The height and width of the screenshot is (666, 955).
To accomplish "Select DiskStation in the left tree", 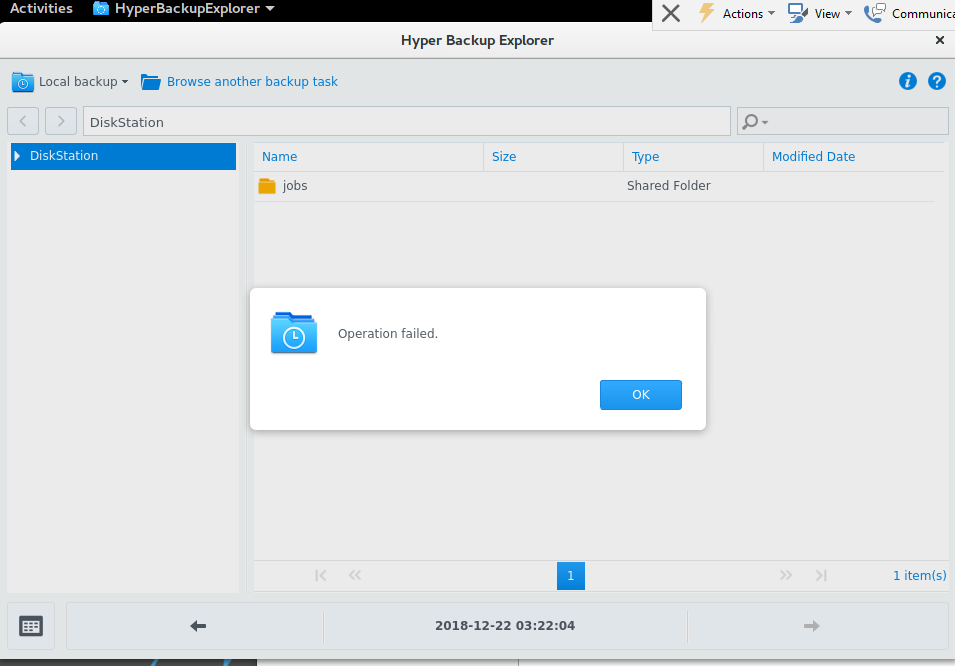I will pyautogui.click(x=124, y=156).
